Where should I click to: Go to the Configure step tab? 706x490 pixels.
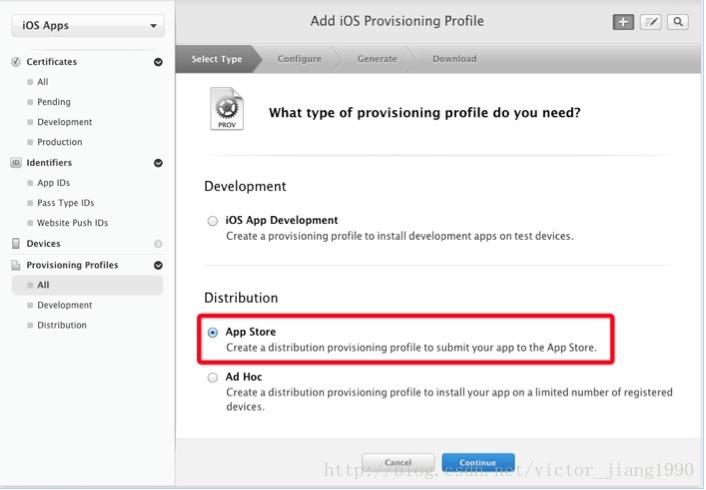pos(299,59)
